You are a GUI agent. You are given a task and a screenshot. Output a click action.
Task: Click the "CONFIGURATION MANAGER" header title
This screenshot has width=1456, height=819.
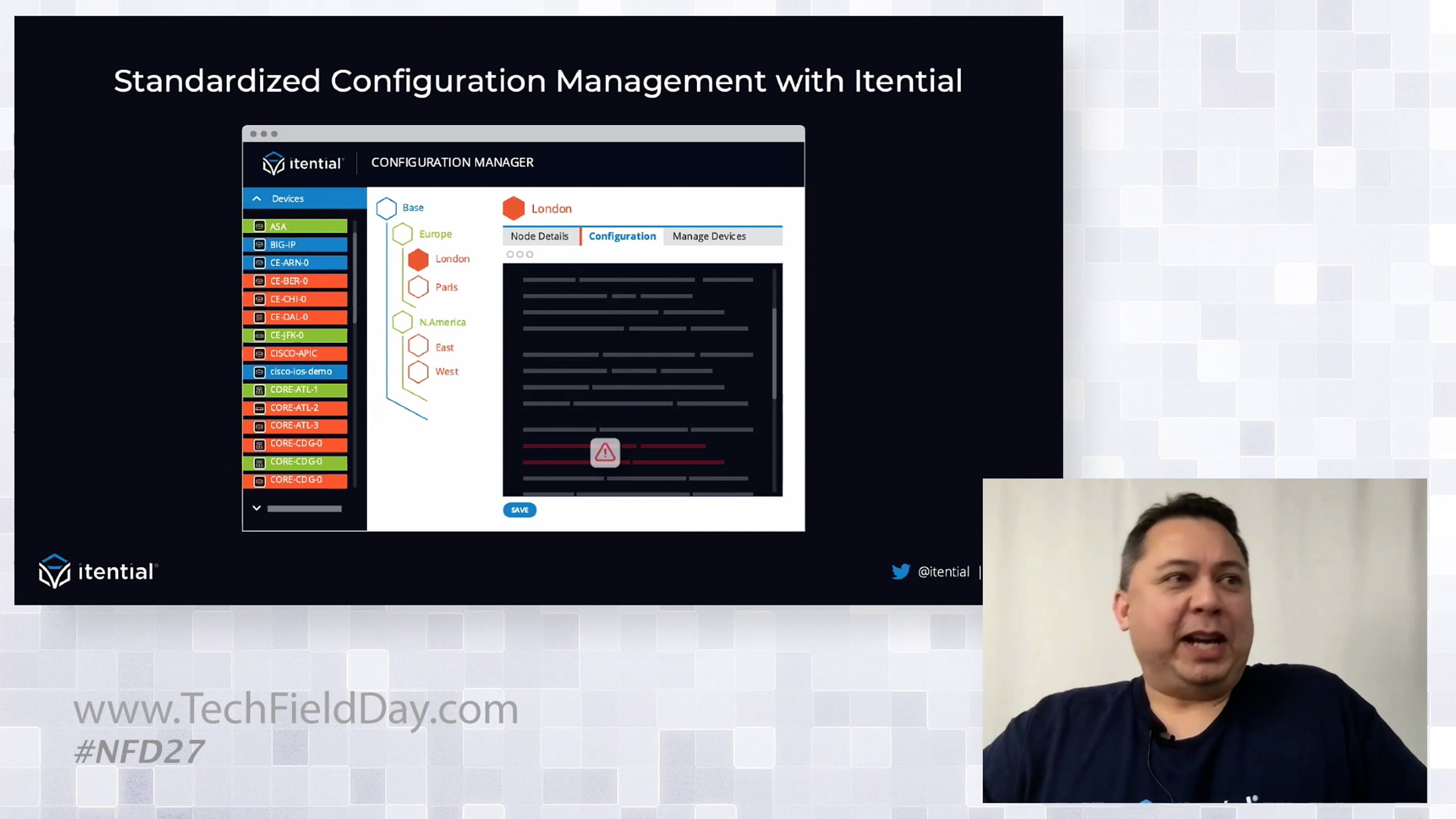click(x=453, y=163)
